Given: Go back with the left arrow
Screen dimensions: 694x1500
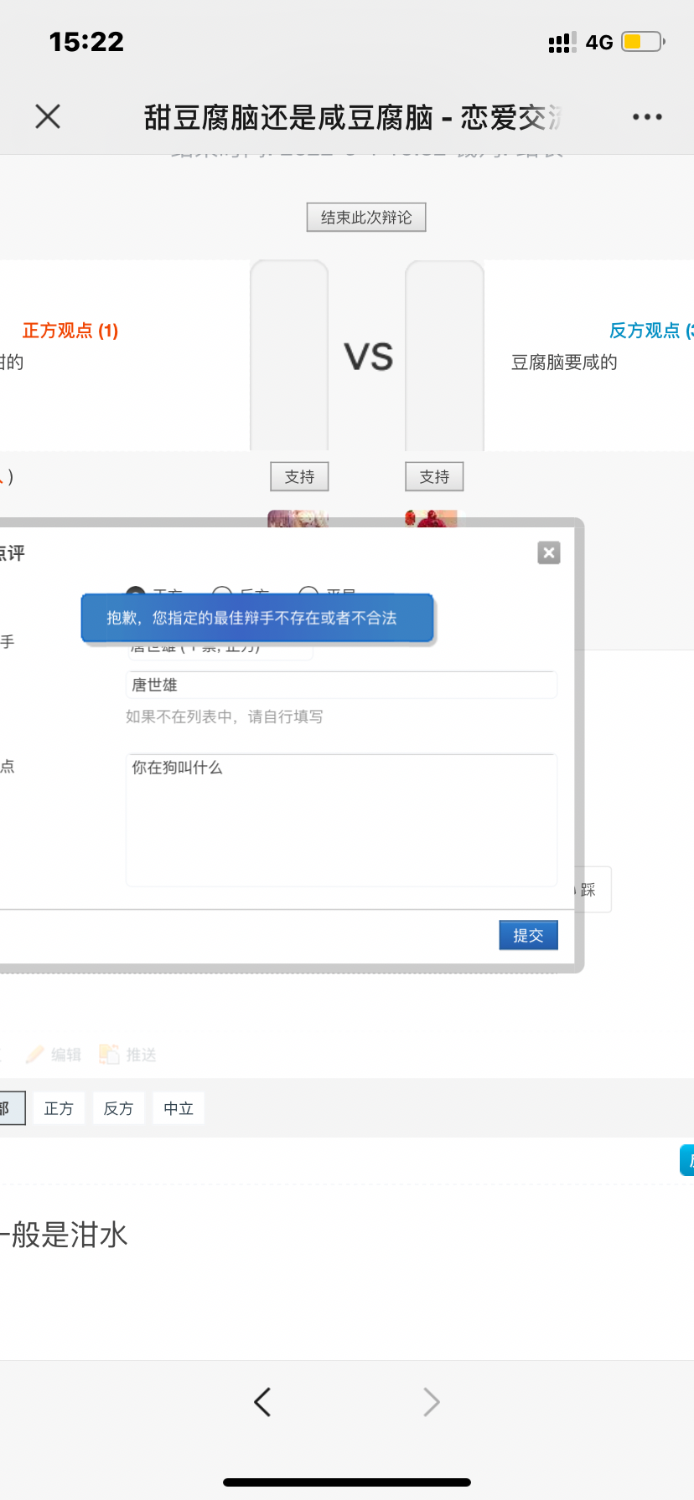Looking at the screenshot, I should click(262, 1403).
